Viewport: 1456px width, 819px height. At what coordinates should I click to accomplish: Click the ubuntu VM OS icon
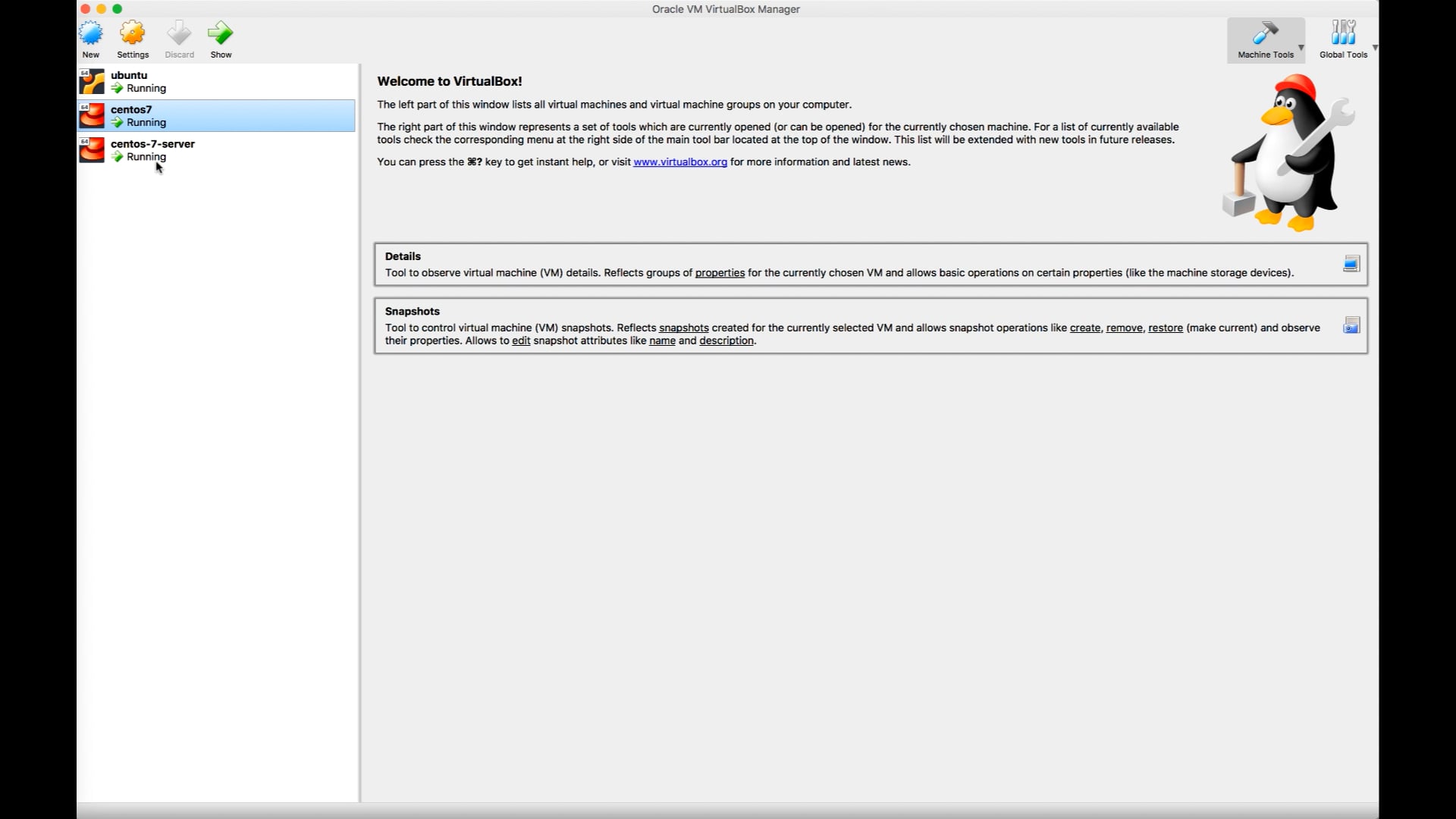click(93, 81)
